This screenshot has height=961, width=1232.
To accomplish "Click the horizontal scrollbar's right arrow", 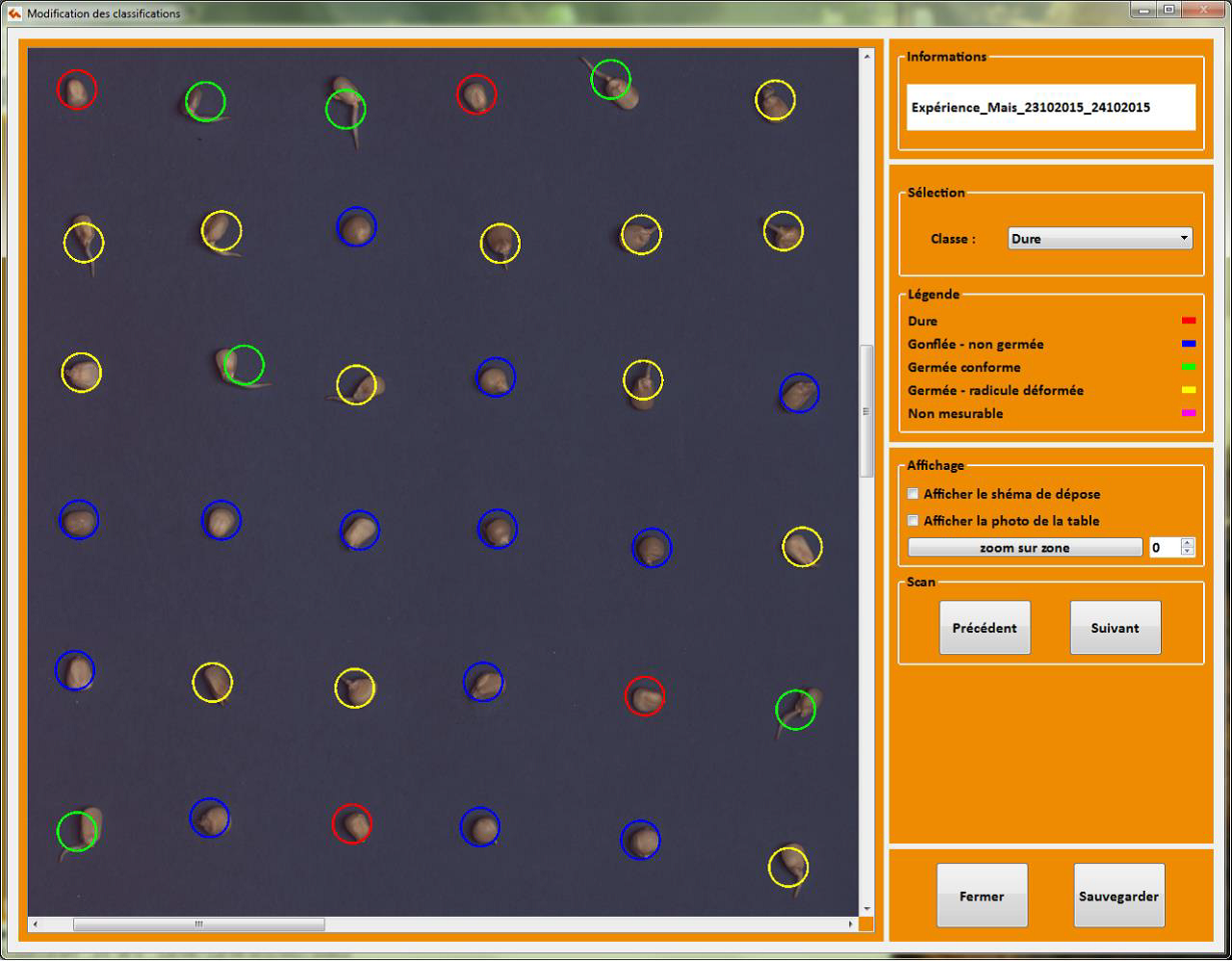I will click(x=851, y=924).
